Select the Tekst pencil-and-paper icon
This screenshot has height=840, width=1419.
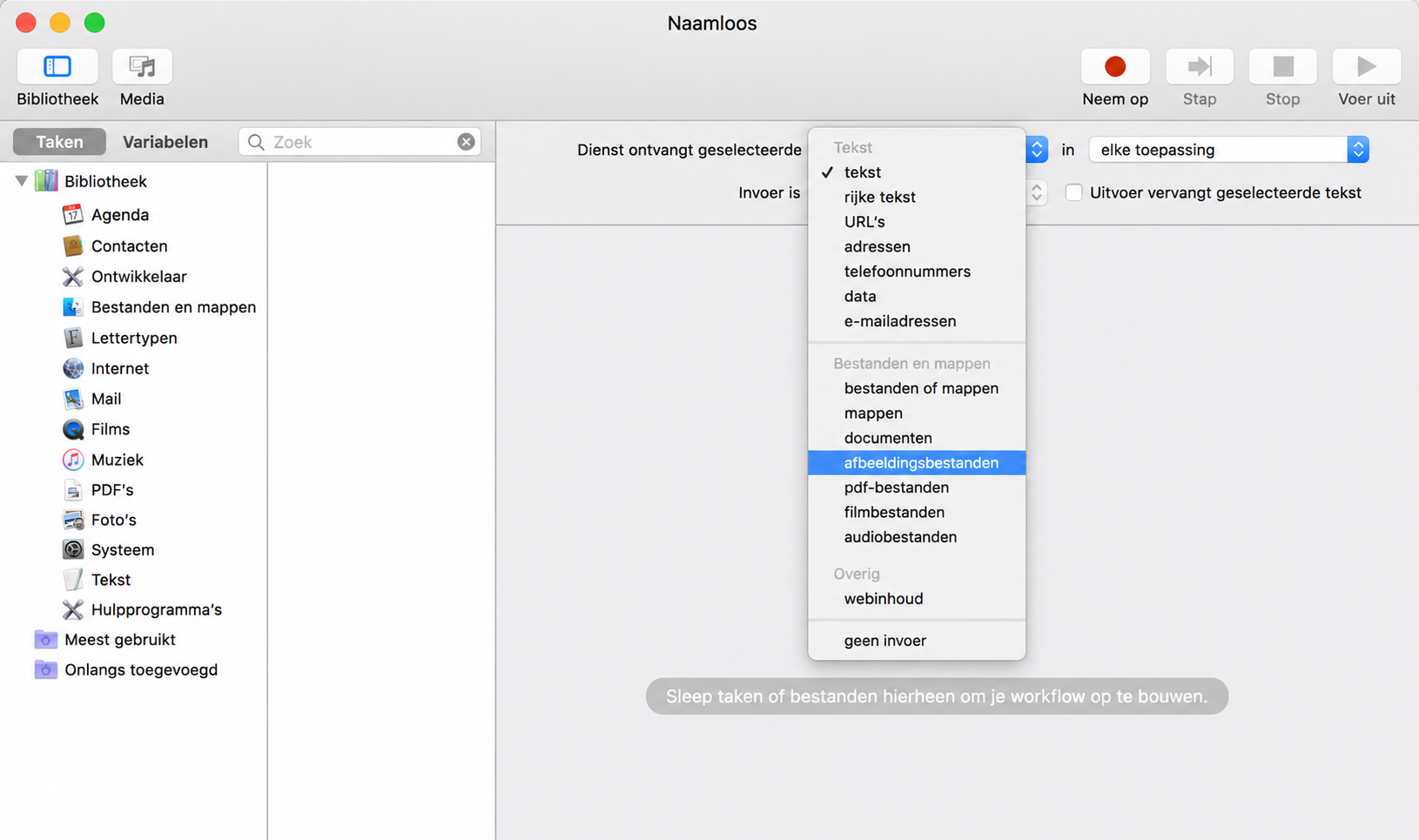pos(73,579)
